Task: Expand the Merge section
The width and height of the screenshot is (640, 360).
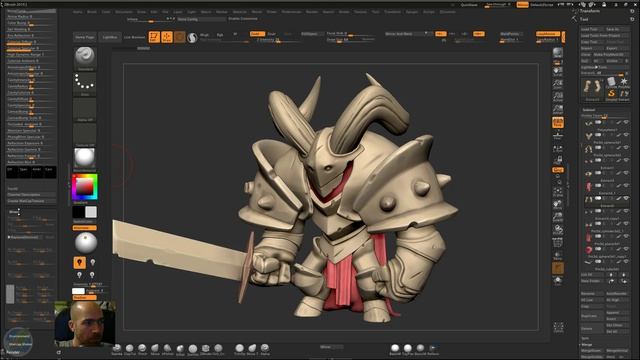Action: tap(587, 344)
